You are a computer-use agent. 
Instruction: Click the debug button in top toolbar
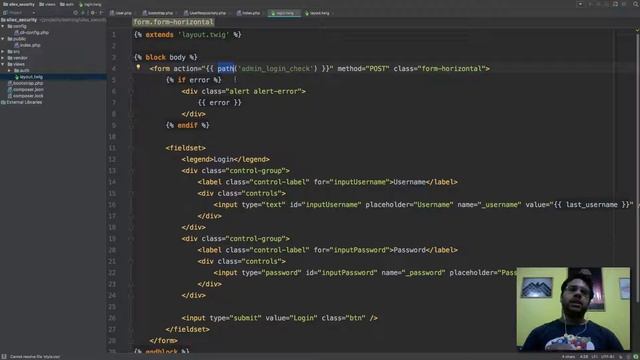click(x=598, y=4)
